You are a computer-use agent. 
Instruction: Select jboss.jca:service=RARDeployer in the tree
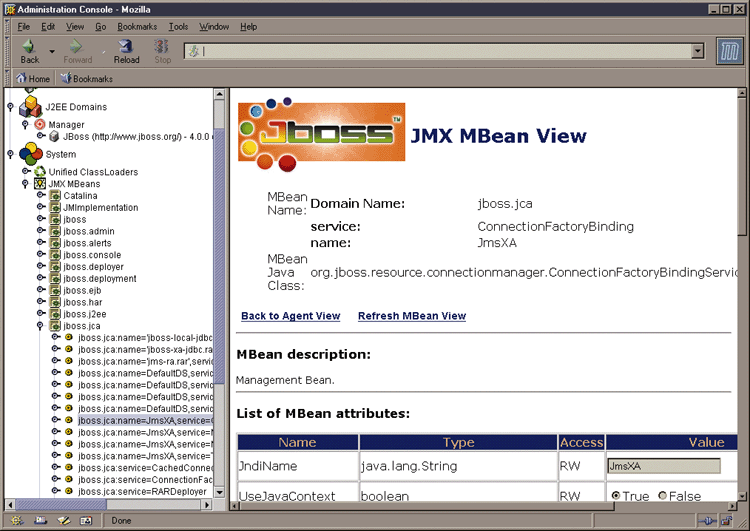(x=142, y=491)
